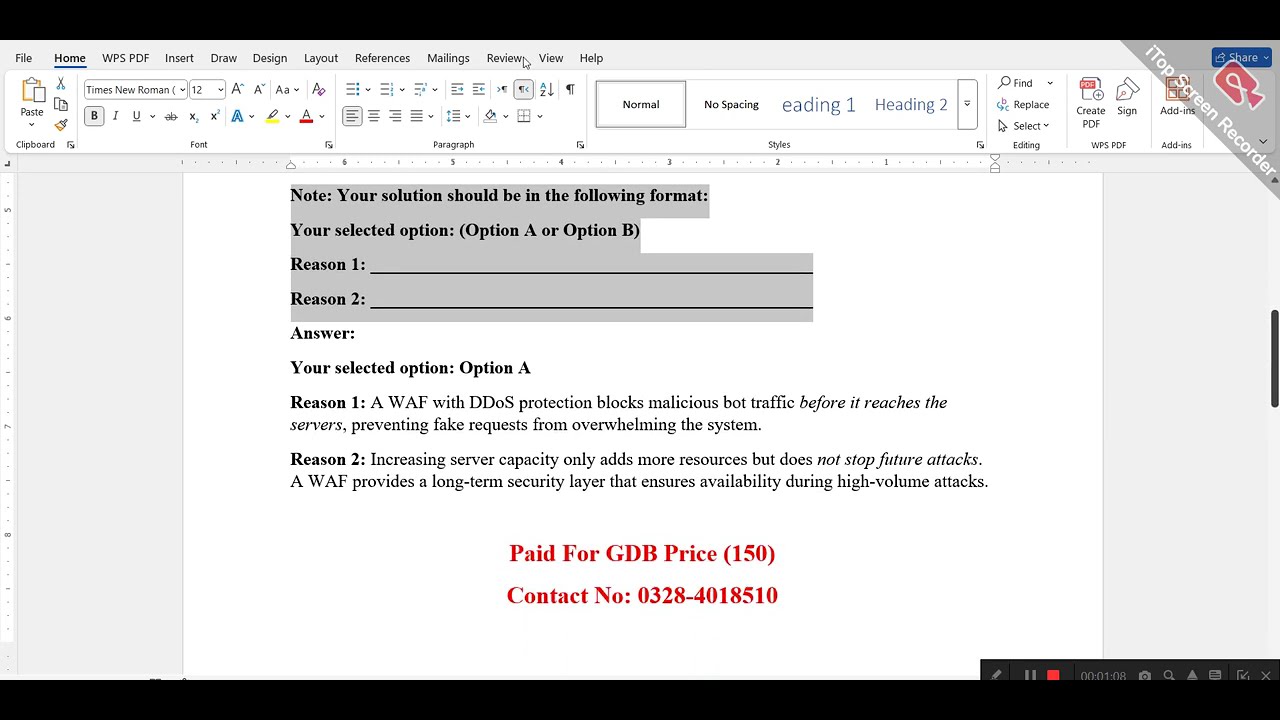Apply the Normal style

click(x=641, y=104)
